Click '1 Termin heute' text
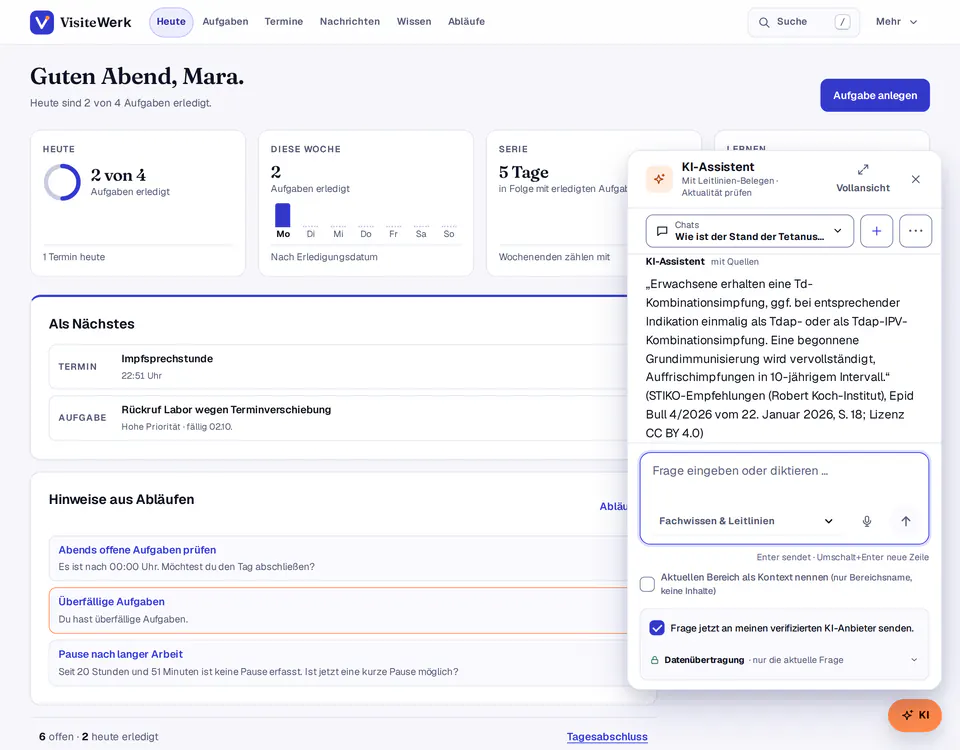960x750 pixels. (x=73, y=257)
